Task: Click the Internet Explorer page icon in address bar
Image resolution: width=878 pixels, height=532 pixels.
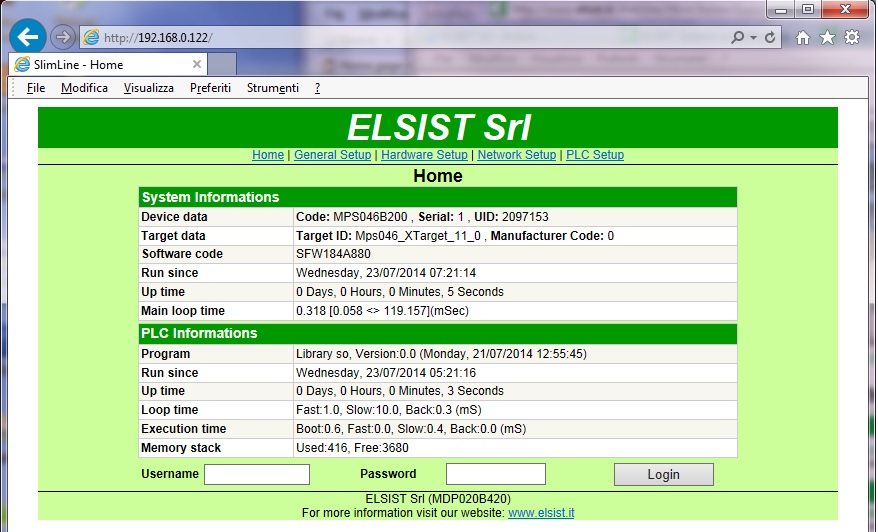Action: coord(91,38)
